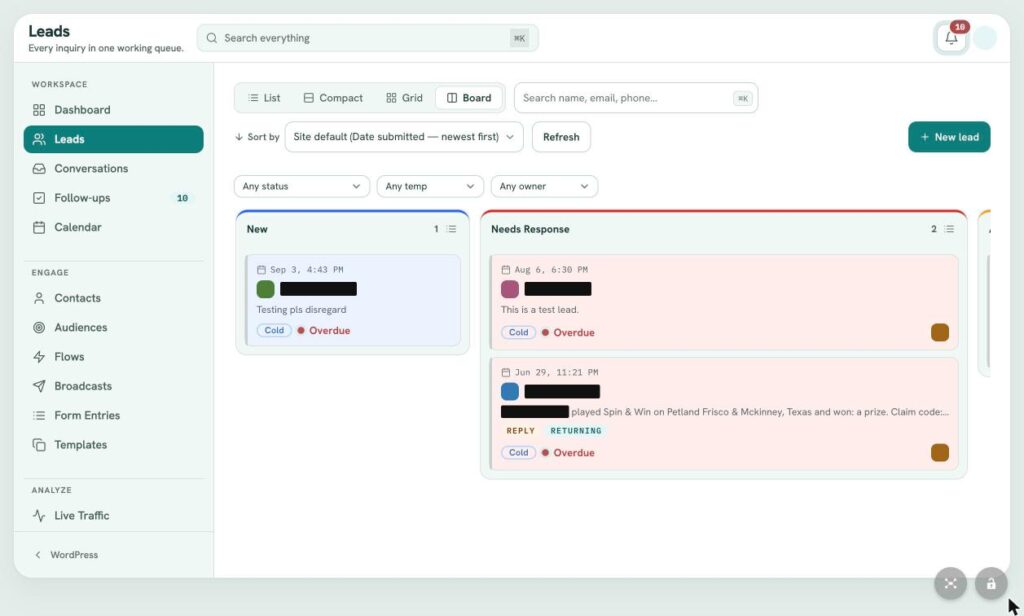
Task: Click the magnifier icon in Search everything
Action: pos(212,38)
